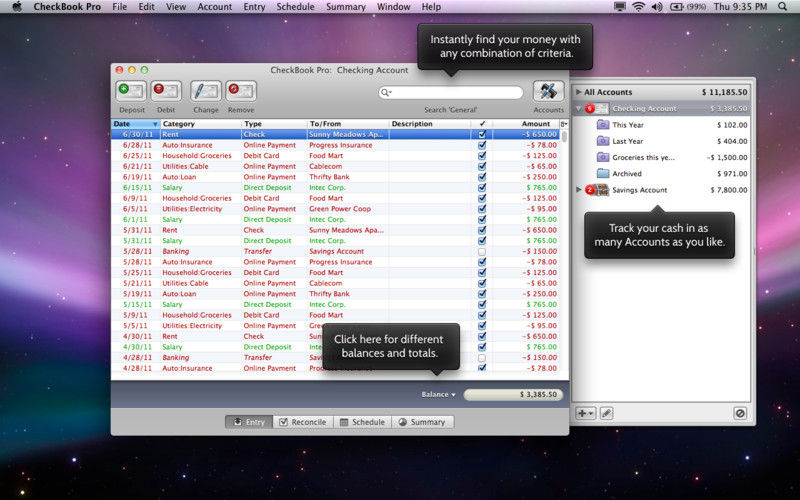Viewport: 800px width, 500px height.
Task: Open the Help menu
Action: click(x=431, y=7)
